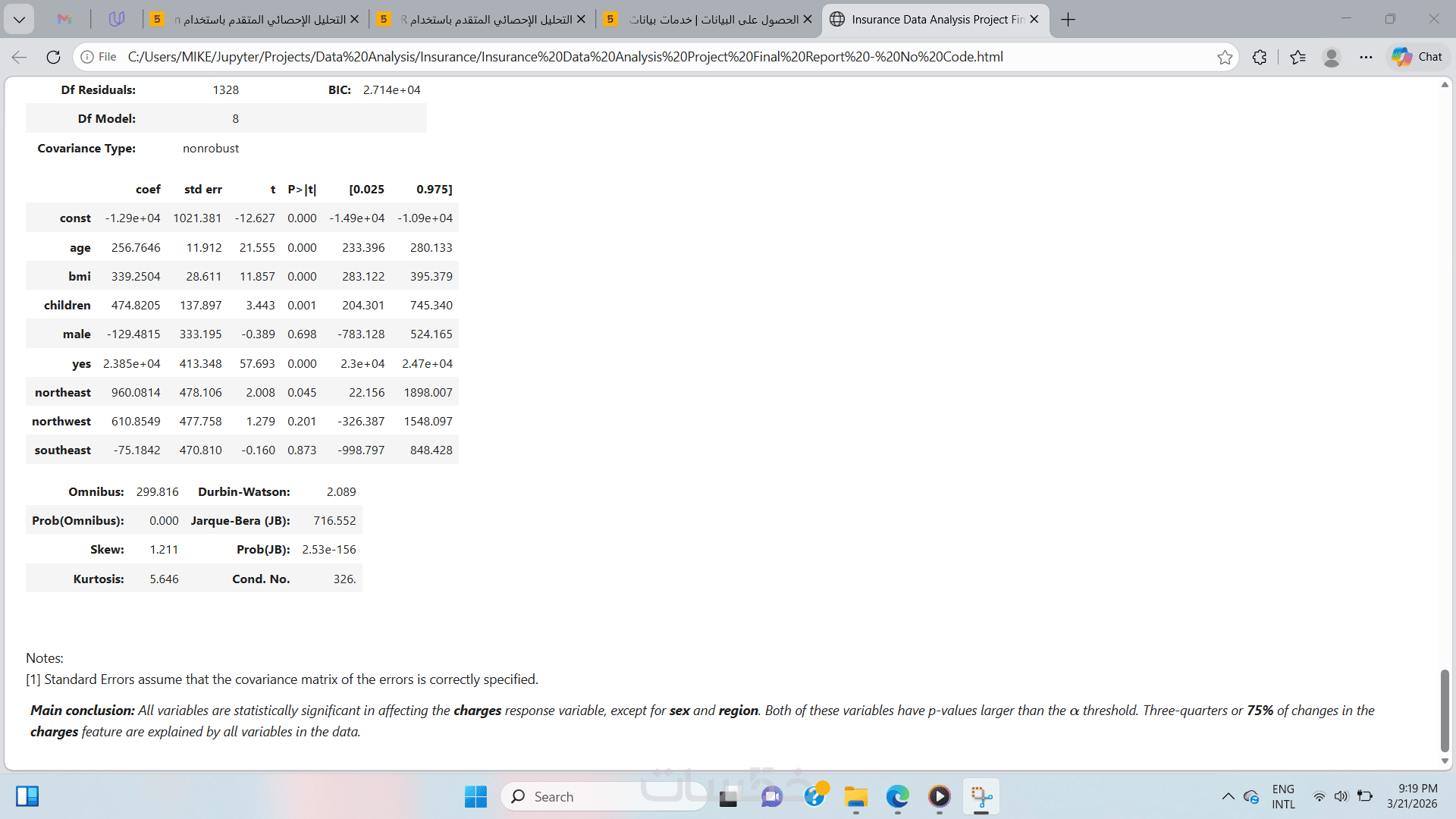Show hidden system tray icons chevron
The image size is (1456, 819).
[1228, 796]
